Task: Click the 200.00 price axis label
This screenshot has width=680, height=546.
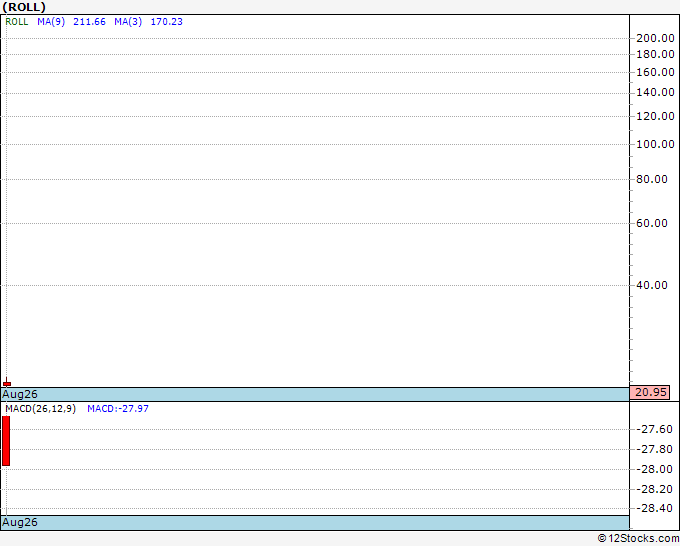Action: click(655, 38)
